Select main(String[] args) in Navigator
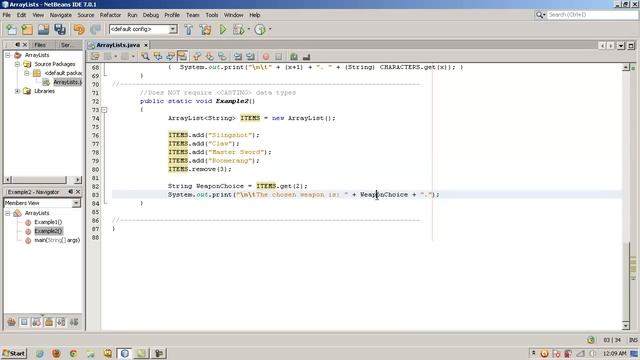Image resolution: width=640 pixels, height=360 pixels. pyautogui.click(x=57, y=240)
